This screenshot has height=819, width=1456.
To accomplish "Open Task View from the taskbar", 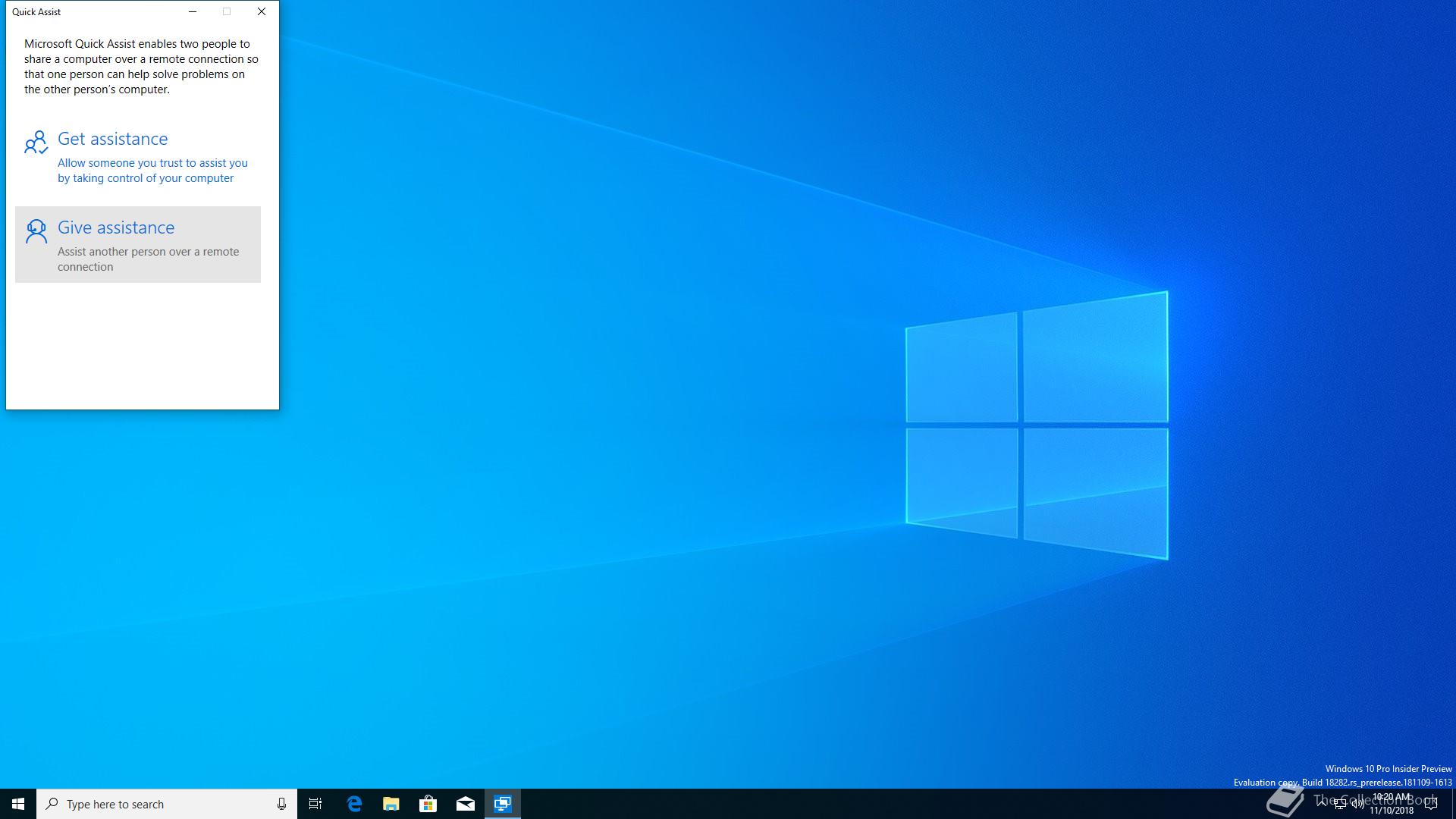I will (x=315, y=804).
